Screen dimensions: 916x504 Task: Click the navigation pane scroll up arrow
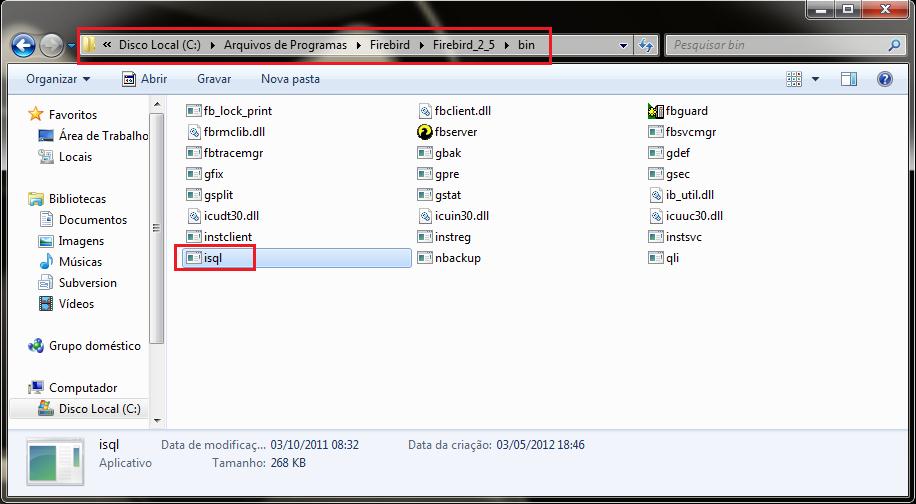157,105
